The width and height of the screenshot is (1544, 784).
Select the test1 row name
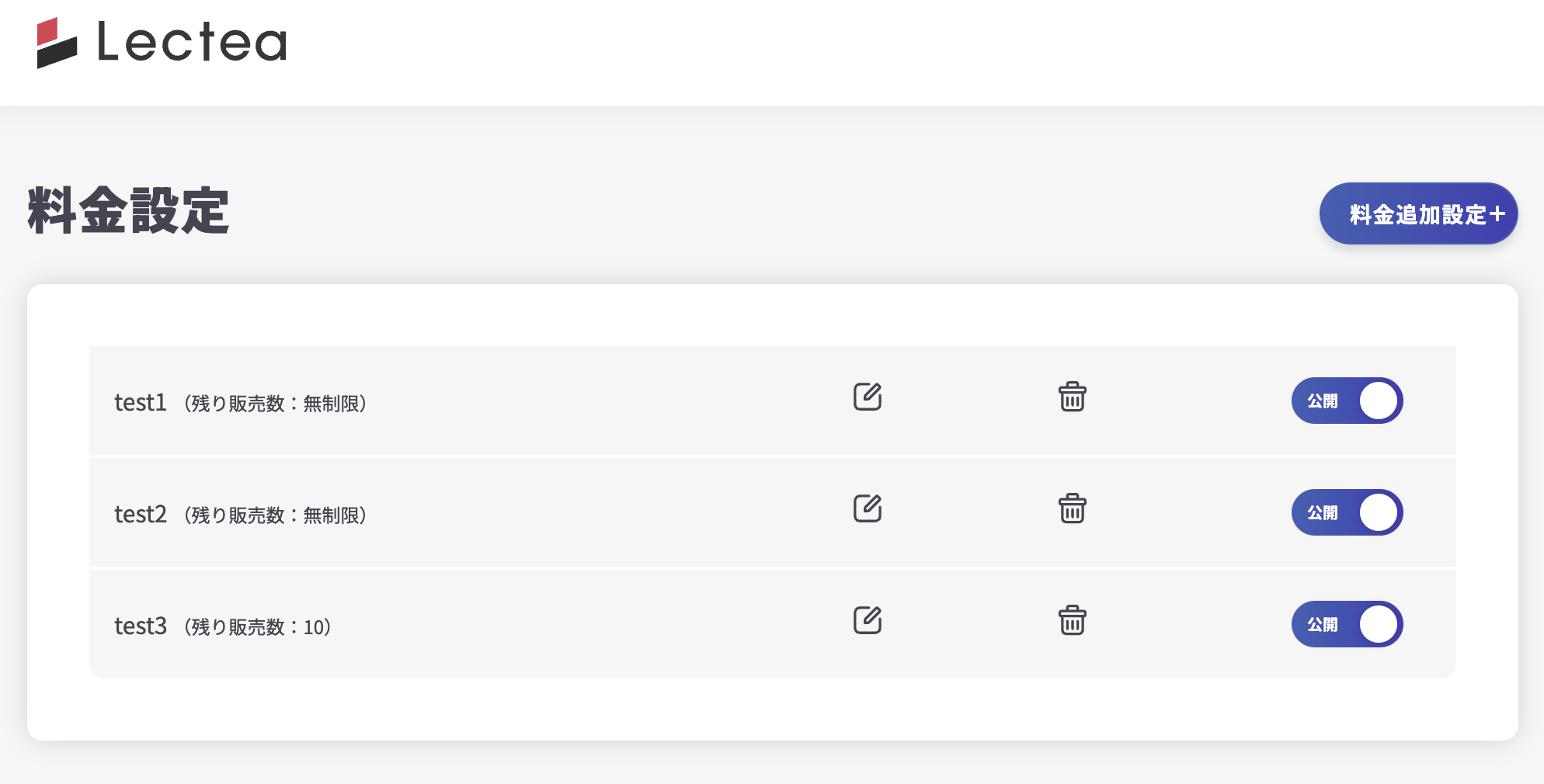pos(141,402)
